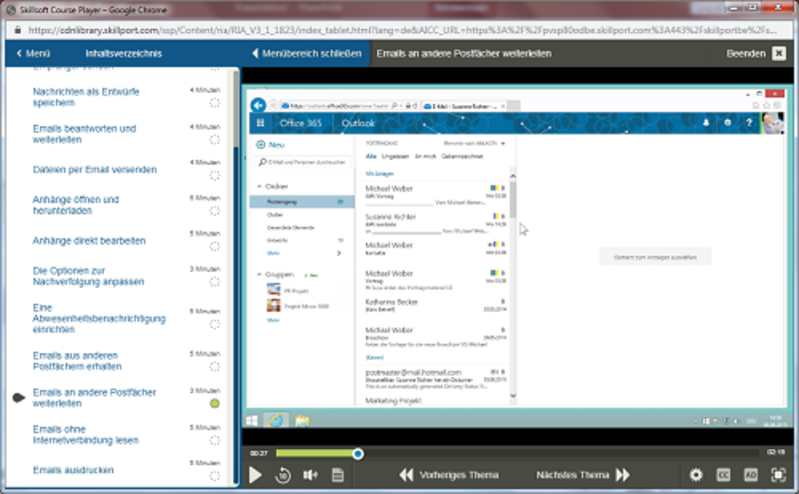Open topic Eine Abwesenheitsbenachrichtigung einrichten
The image size is (799, 494).
pyautogui.click(x=99, y=318)
